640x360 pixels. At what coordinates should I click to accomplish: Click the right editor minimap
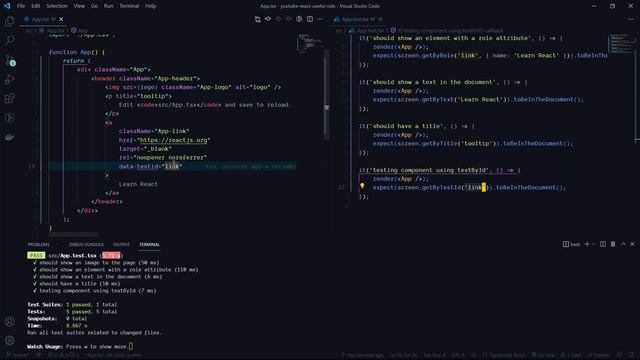[x=621, y=43]
